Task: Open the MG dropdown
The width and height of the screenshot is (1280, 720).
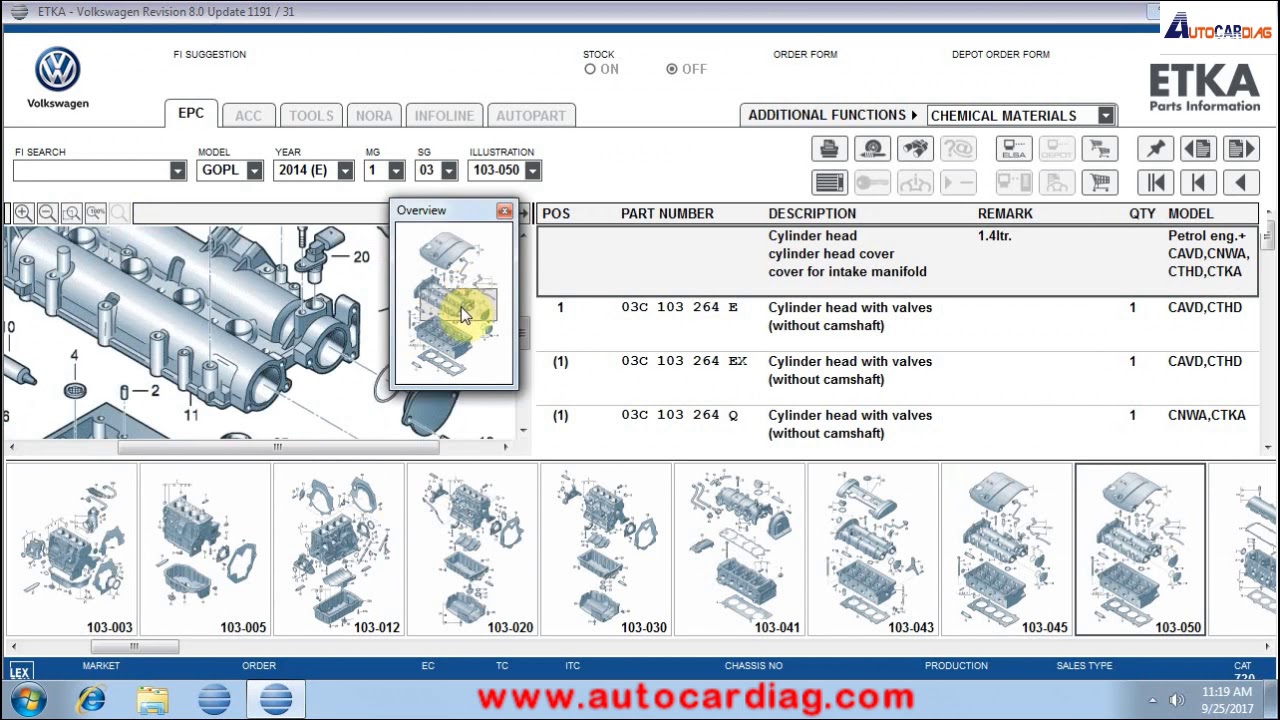Action: pyautogui.click(x=396, y=171)
